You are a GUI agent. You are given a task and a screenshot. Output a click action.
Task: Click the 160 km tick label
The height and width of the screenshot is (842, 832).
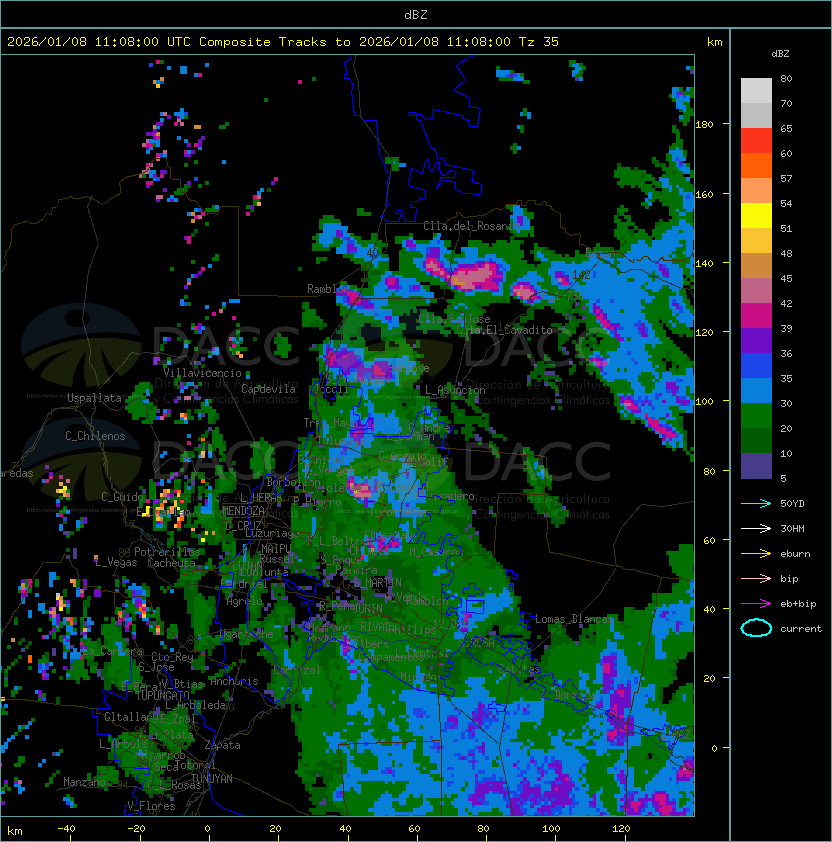tap(704, 194)
